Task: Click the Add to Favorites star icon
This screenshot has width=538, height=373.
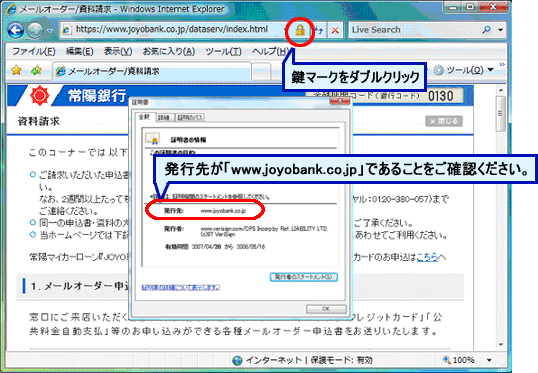Action: coord(36,71)
